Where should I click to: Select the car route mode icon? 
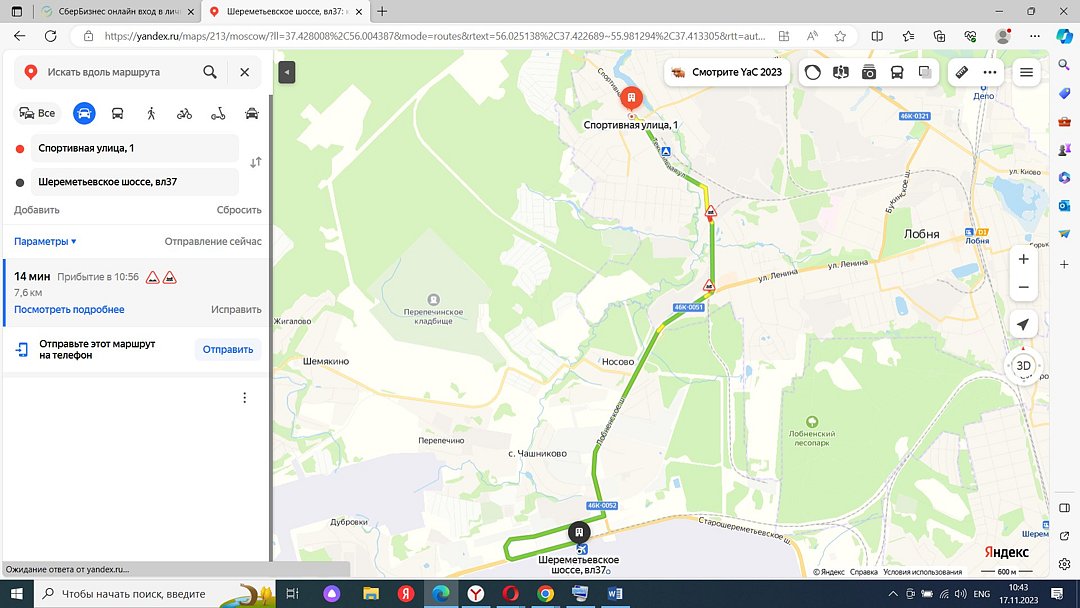(84, 113)
